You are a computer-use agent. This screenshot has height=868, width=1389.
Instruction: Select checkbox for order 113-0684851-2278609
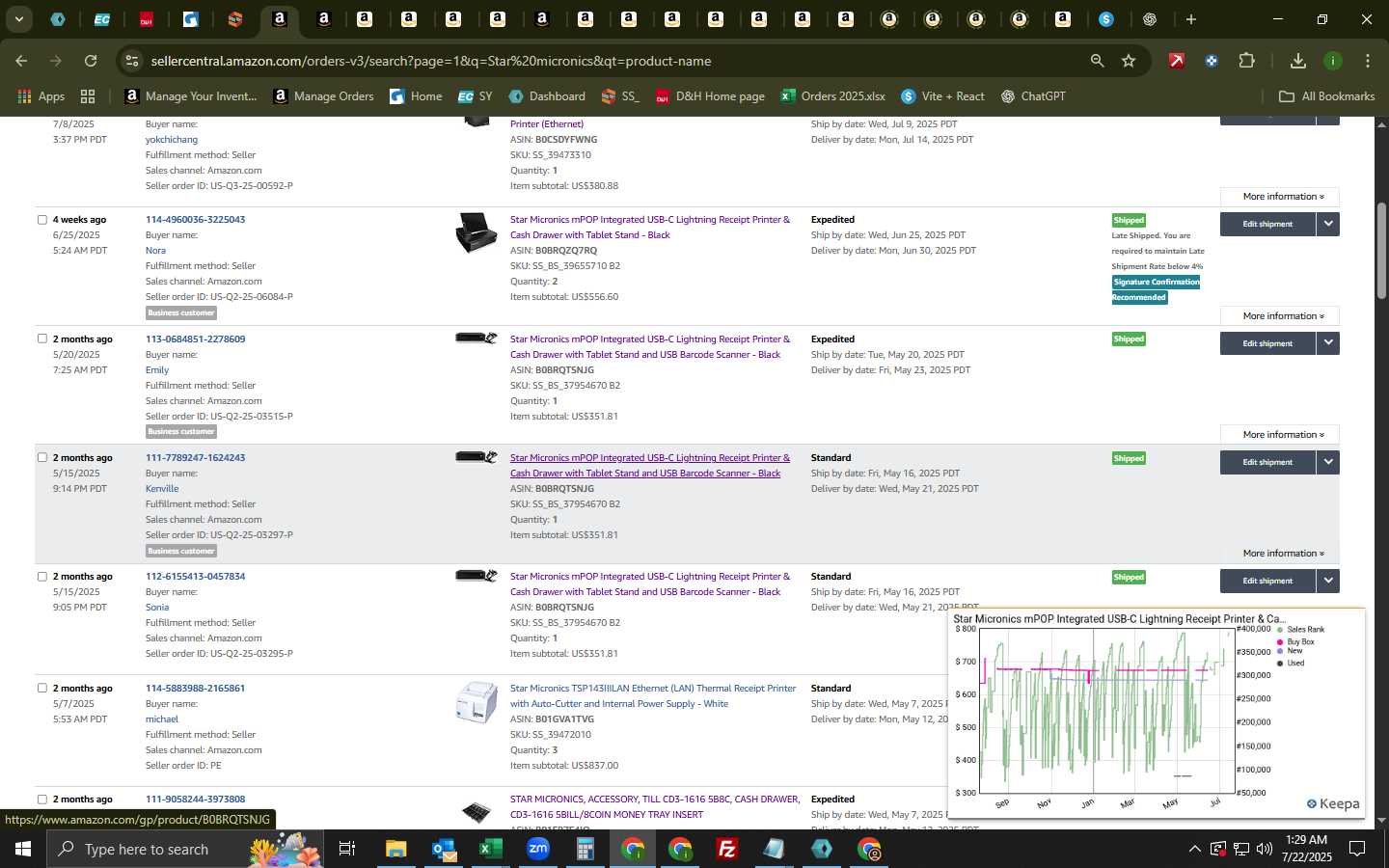42,339
